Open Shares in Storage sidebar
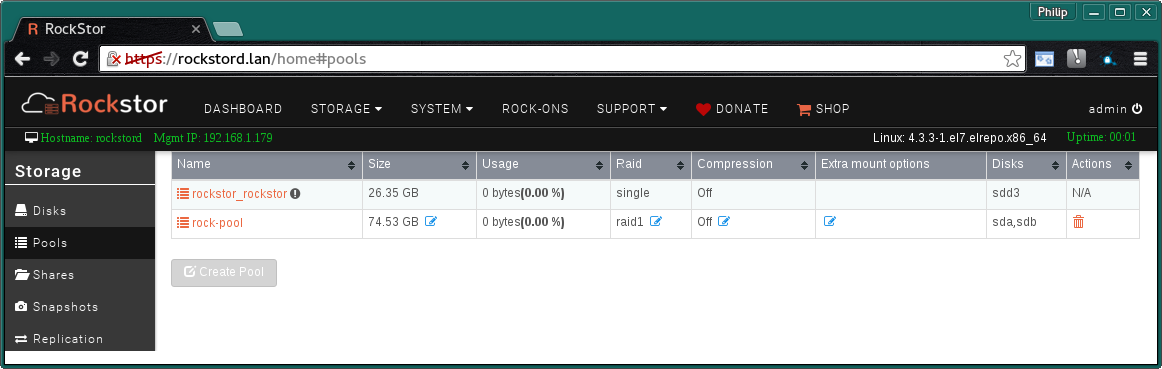The width and height of the screenshot is (1162, 369). point(80,275)
